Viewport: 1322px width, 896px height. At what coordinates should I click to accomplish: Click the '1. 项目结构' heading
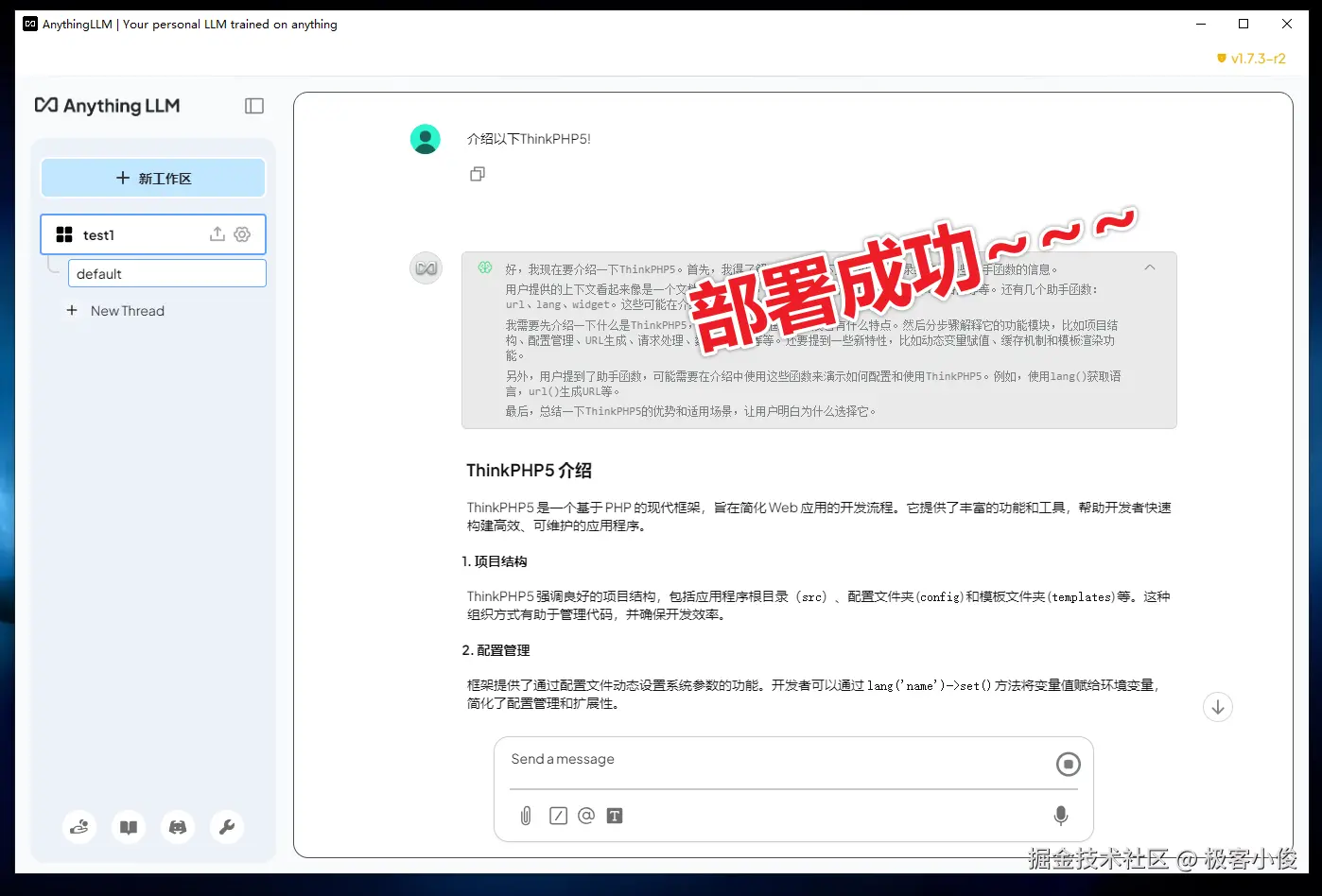pos(495,561)
